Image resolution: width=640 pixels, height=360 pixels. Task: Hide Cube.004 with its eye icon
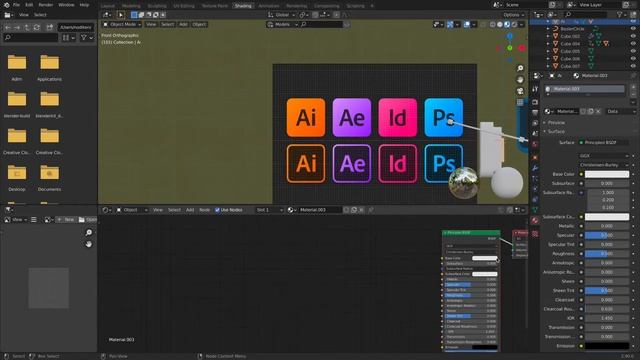(x=633, y=44)
